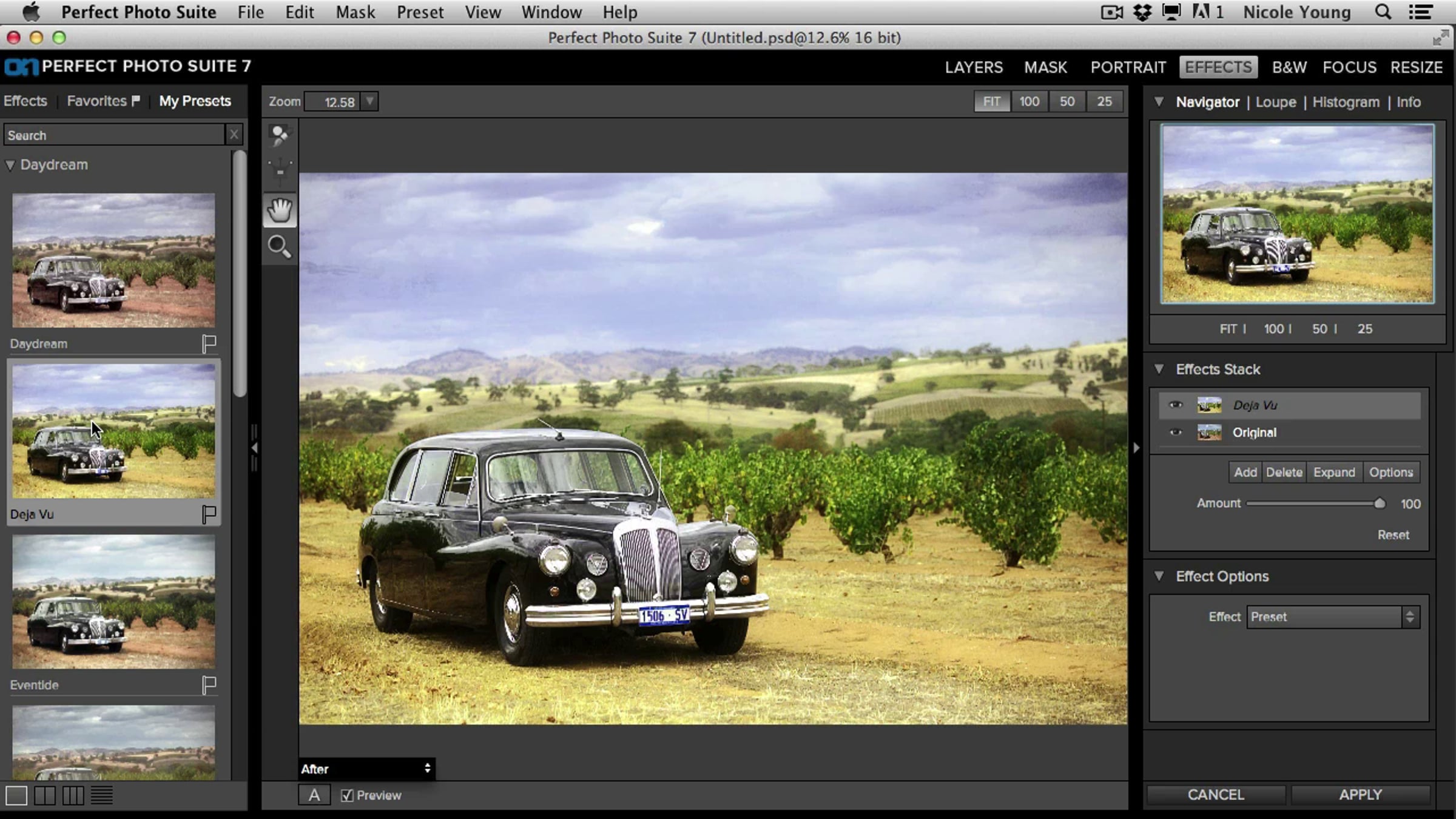Collapse the right side panel
Viewport: 1456px width, 819px height.
1136,448
